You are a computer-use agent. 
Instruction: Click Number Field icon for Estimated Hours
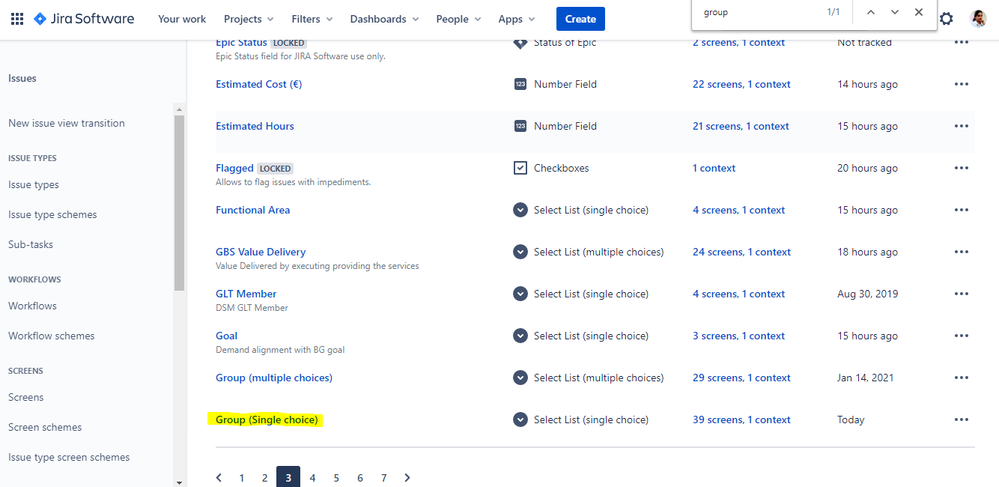coord(520,126)
